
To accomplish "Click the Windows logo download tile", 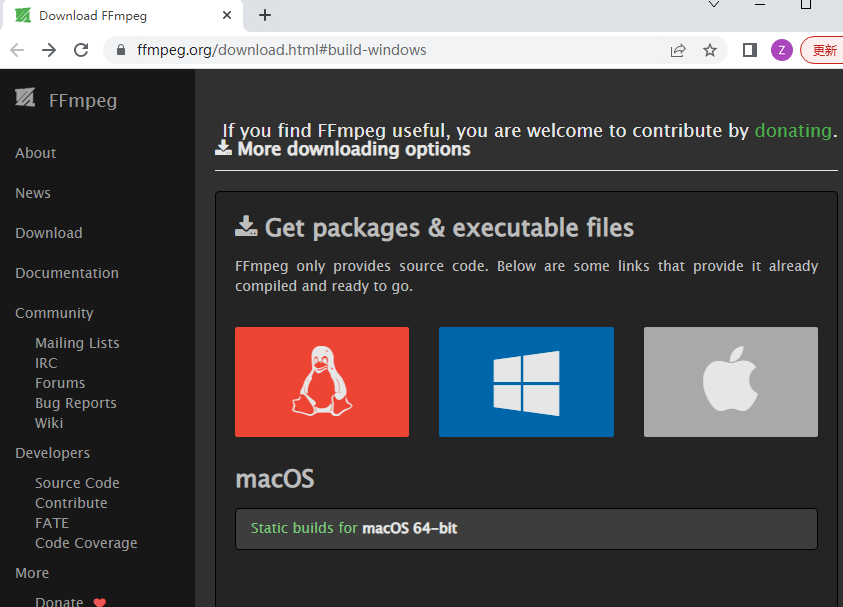I will (x=526, y=382).
